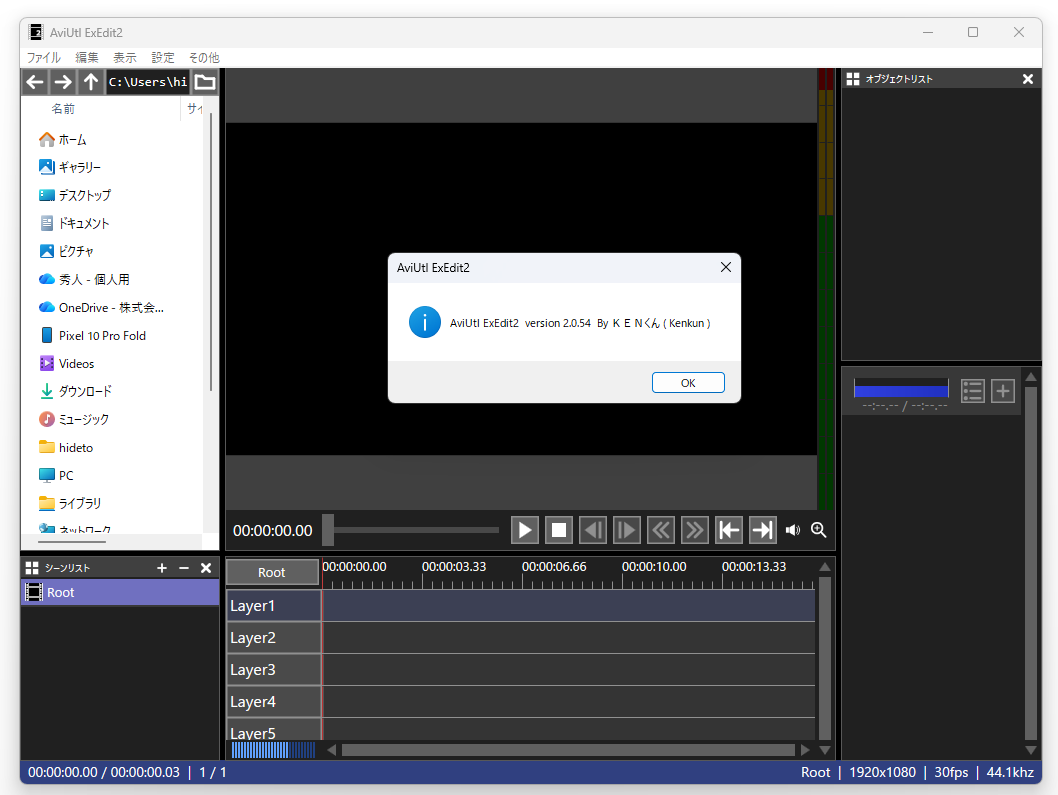Image resolution: width=1058 pixels, height=795 pixels.
Task: Jump forward with the double-right arrow
Action: click(x=694, y=530)
